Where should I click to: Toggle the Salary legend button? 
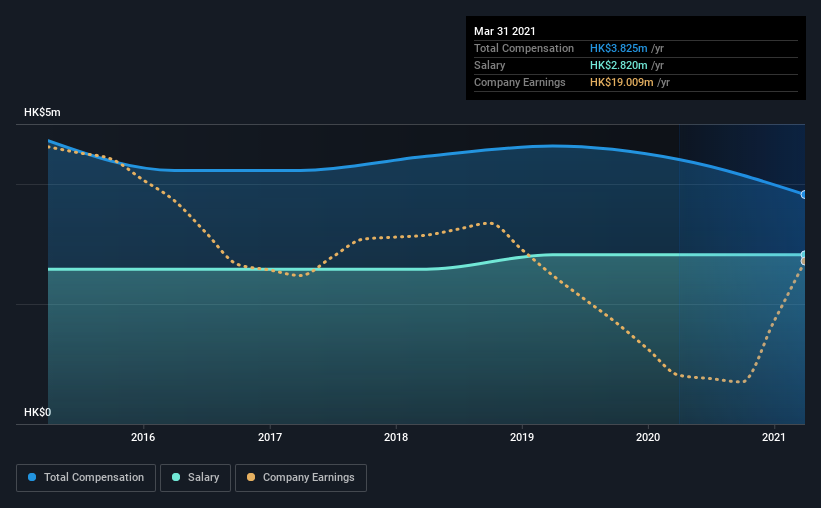[x=195, y=478]
